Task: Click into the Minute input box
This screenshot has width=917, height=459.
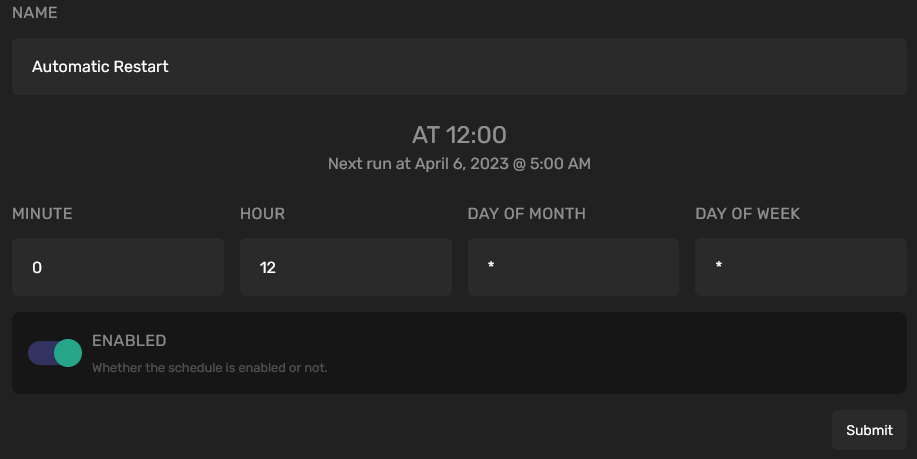Action: [118, 267]
